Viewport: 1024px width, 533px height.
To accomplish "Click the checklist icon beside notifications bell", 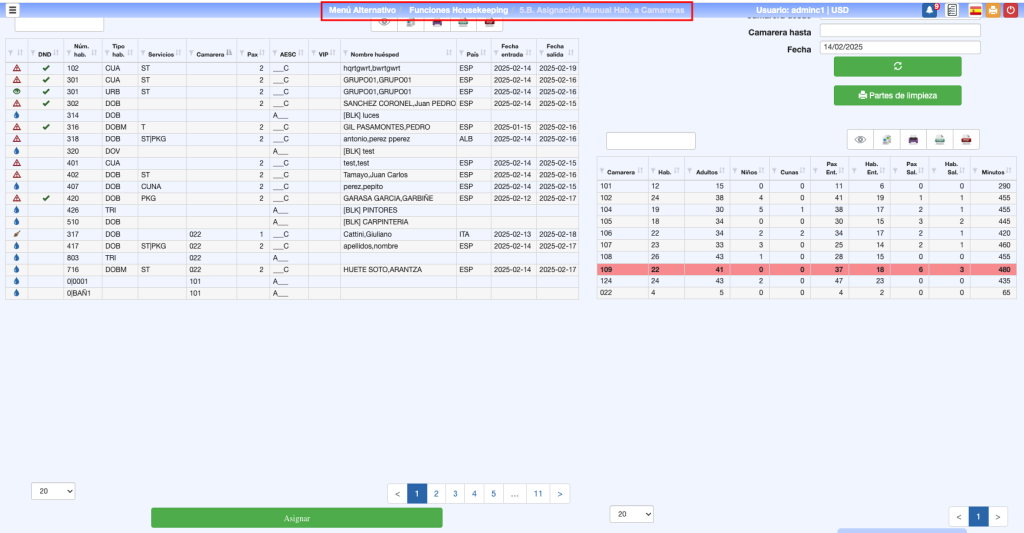I will coord(952,10).
